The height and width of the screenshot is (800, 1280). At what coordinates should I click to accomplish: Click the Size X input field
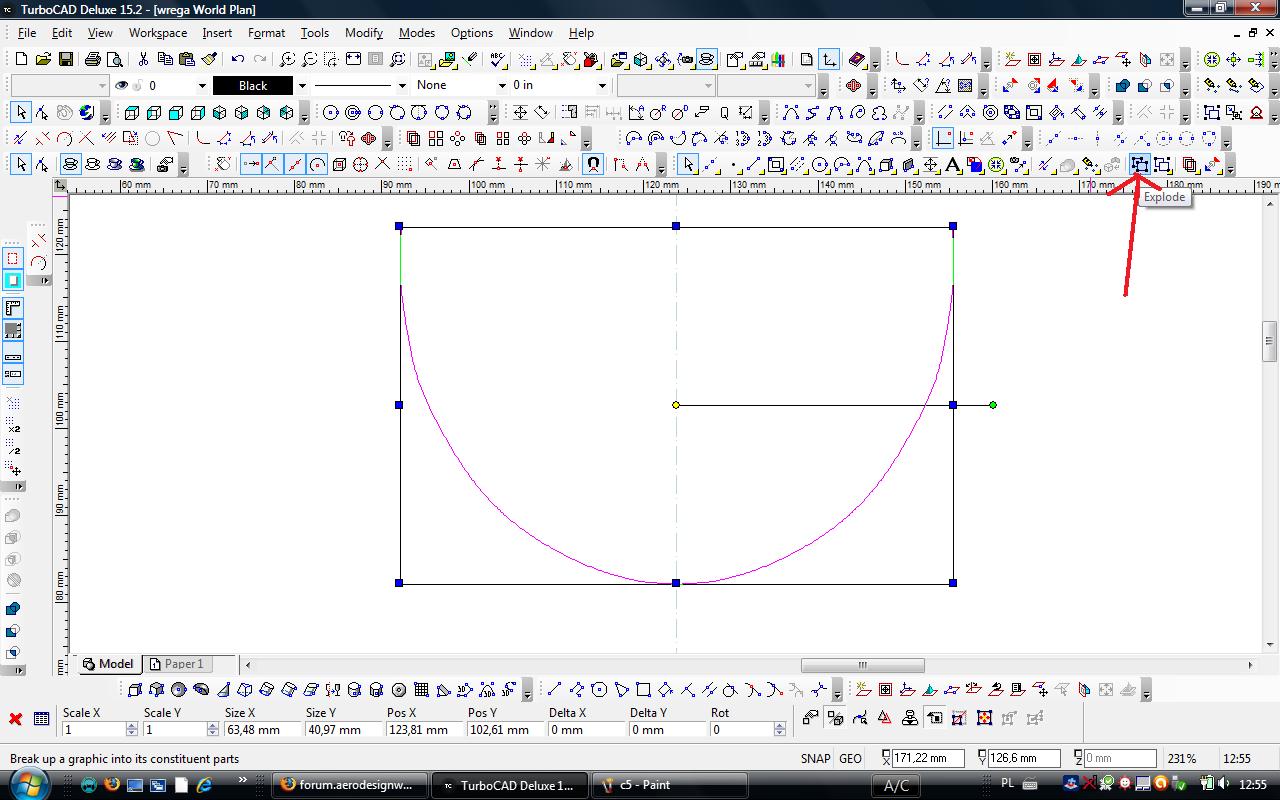[x=260, y=730]
